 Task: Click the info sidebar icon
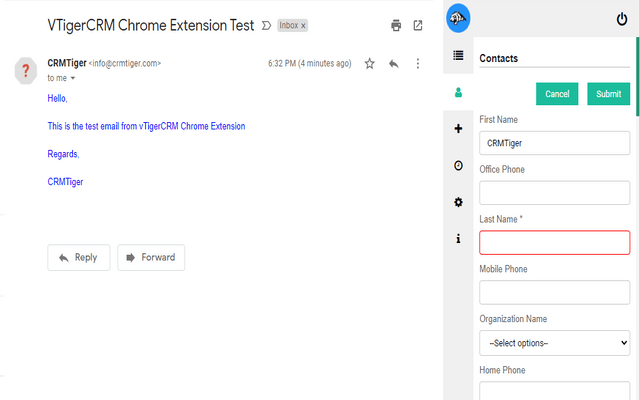458,238
